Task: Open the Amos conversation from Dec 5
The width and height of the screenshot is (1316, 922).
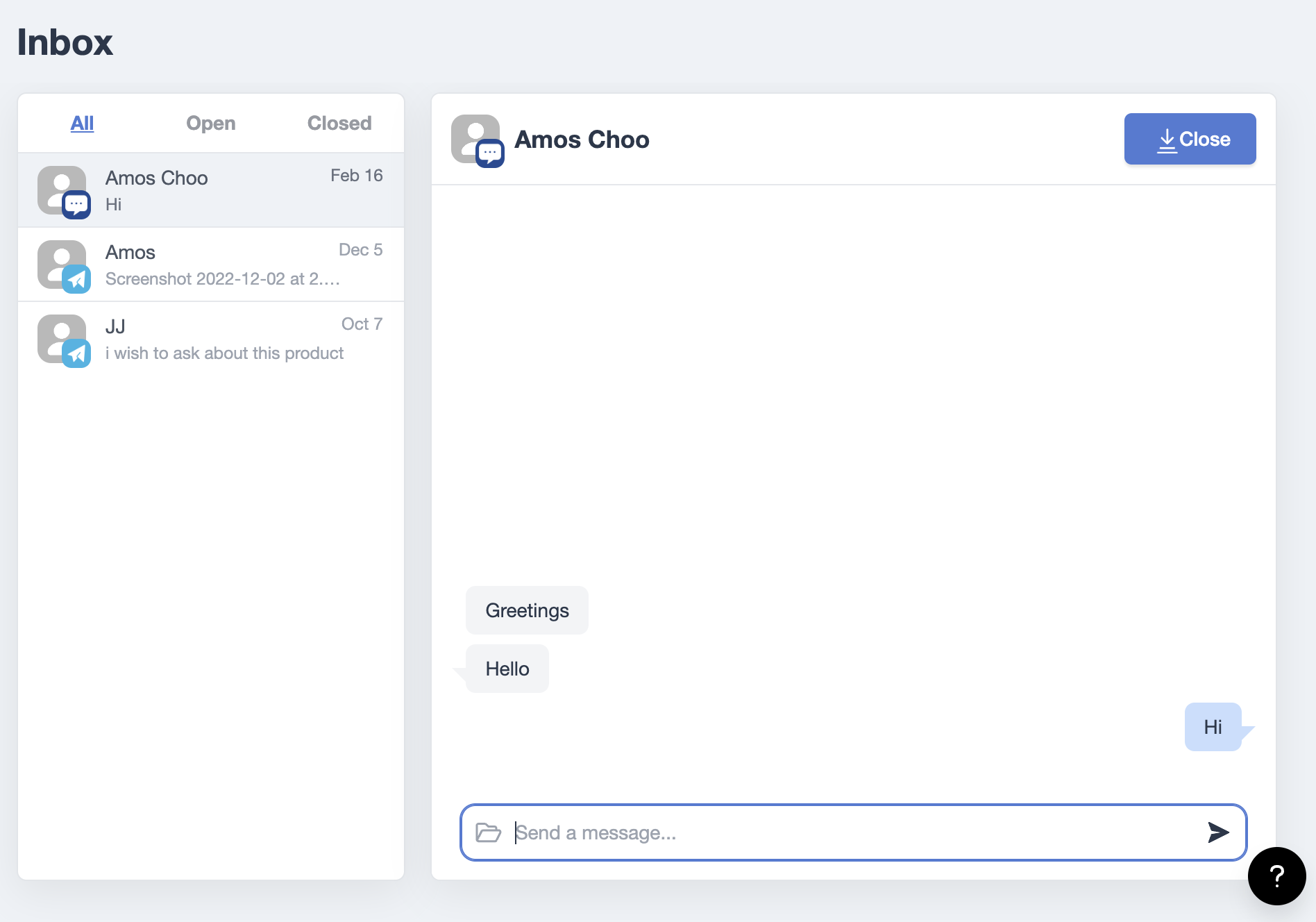Action: pyautogui.click(x=211, y=265)
